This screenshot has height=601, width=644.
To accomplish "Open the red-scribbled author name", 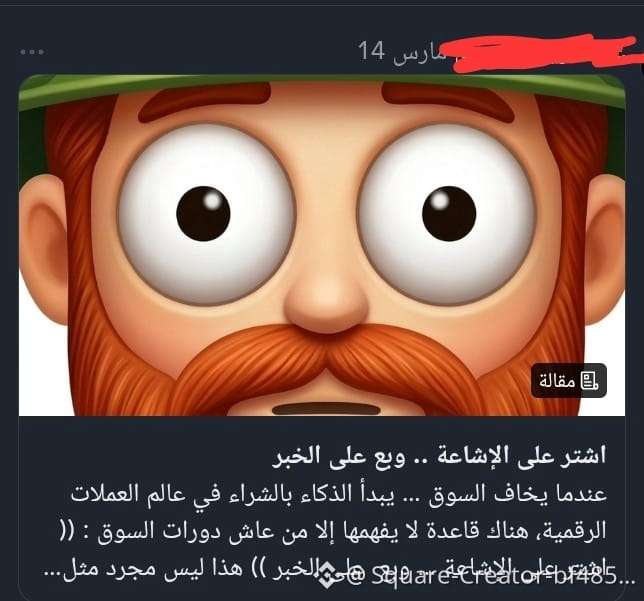I will 542,52.
